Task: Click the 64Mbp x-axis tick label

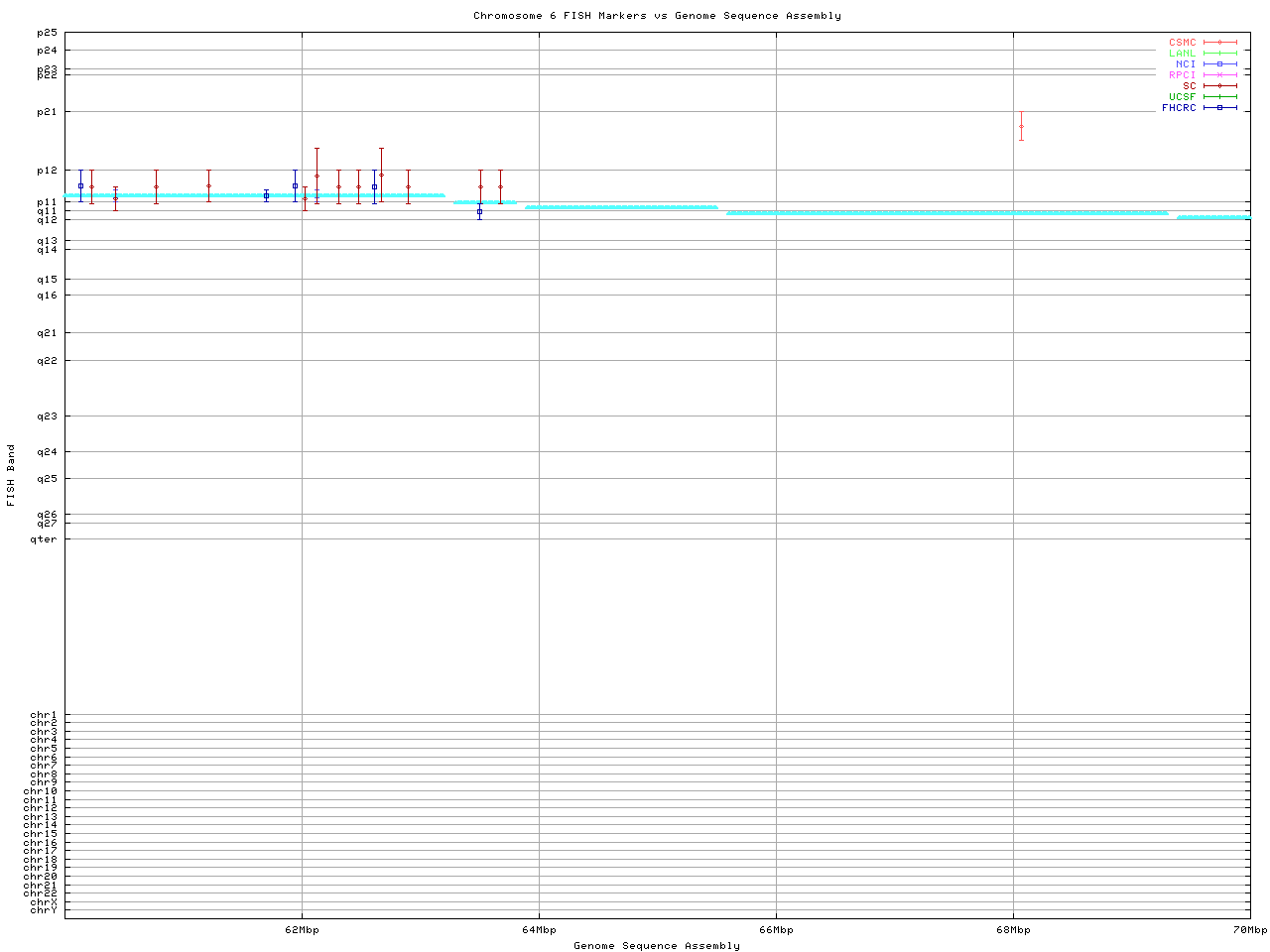Action: [x=539, y=930]
